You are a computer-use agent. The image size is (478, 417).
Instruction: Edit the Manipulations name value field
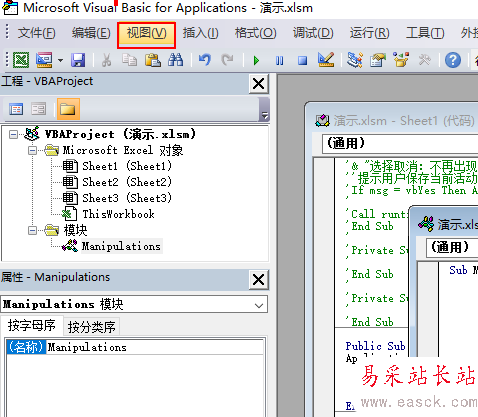155,347
